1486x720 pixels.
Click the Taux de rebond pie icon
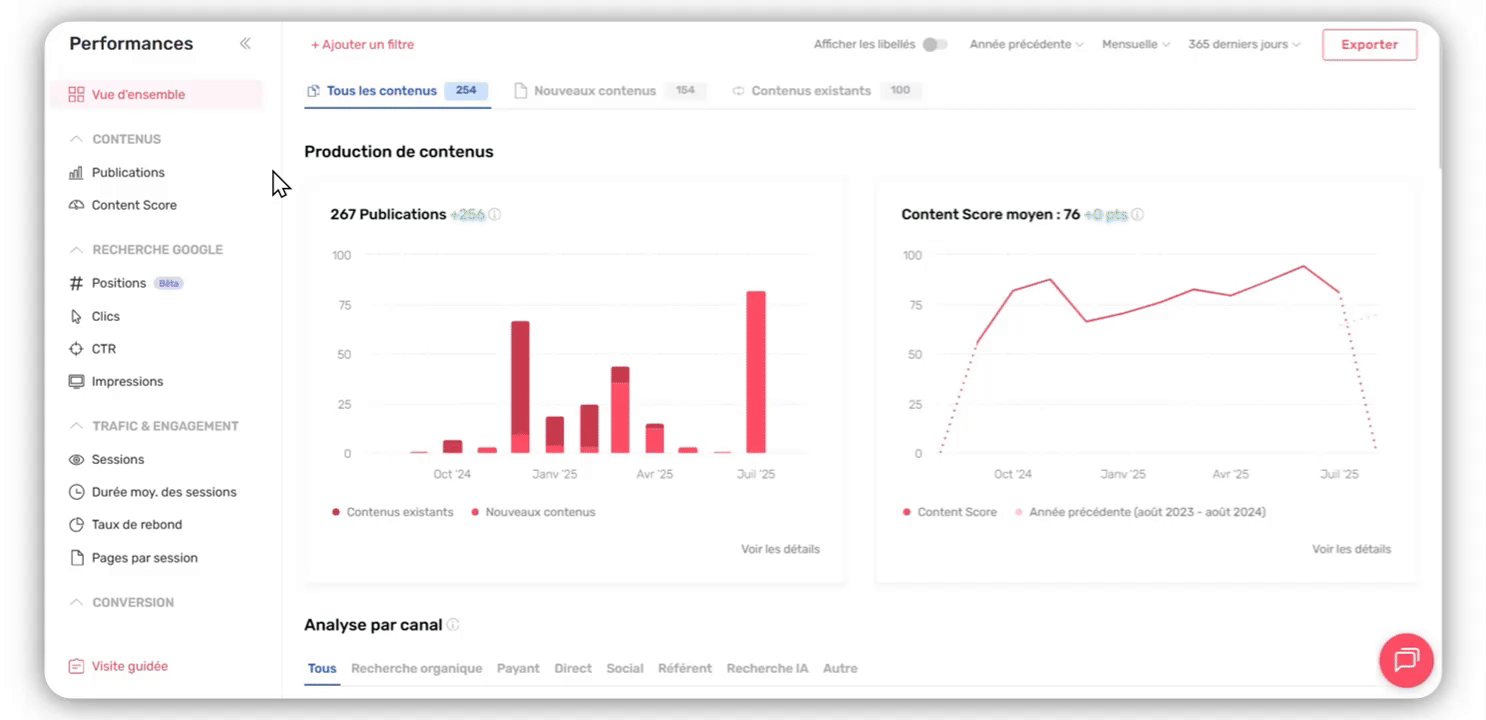point(76,525)
